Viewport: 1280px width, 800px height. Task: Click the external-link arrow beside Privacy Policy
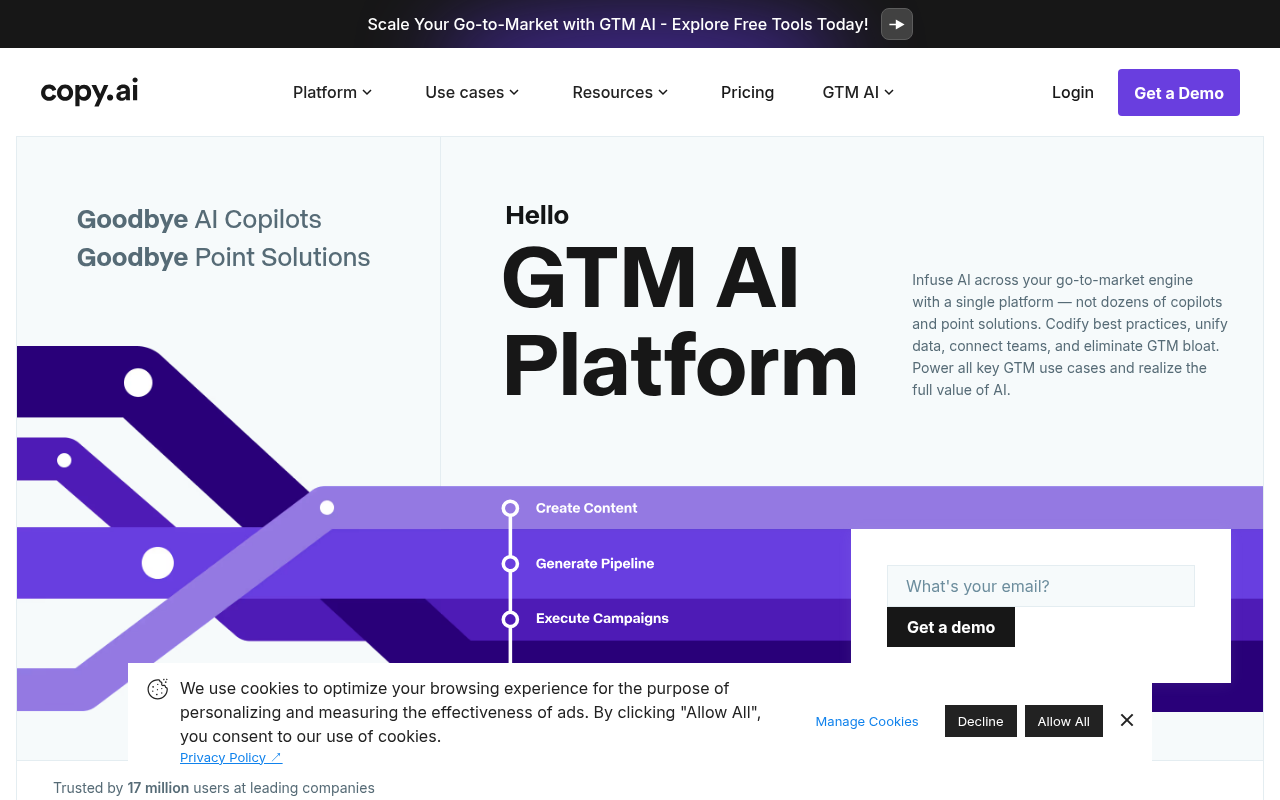[x=277, y=757]
